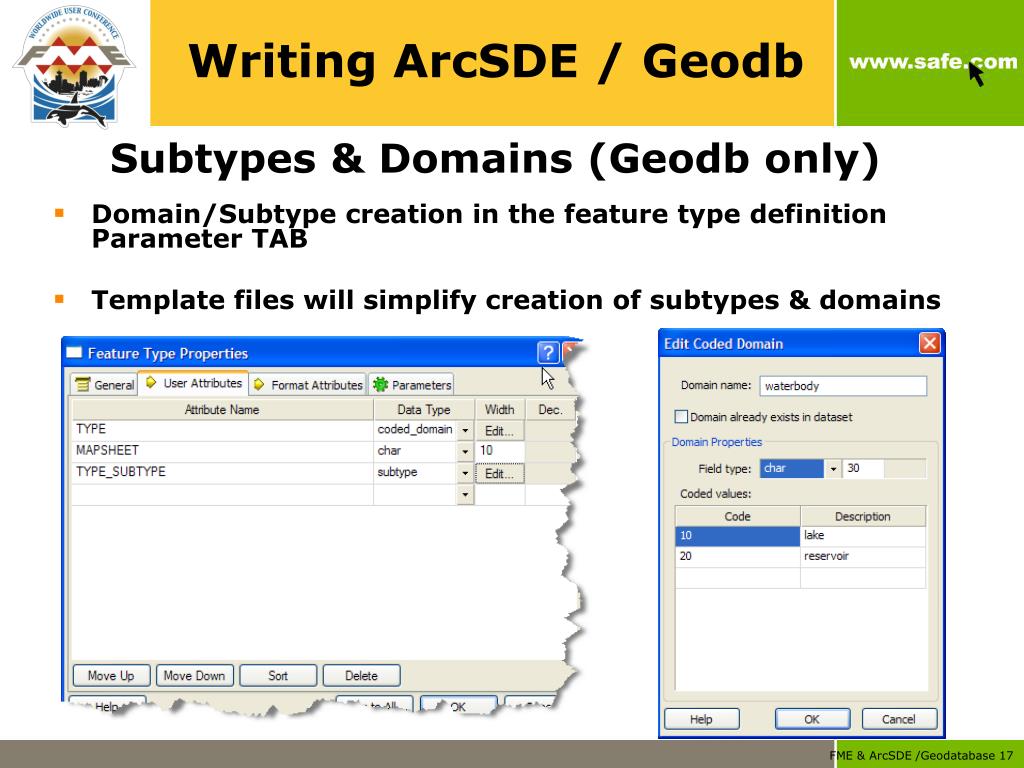Select the coded value code 10 cell
This screenshot has width=1024, height=768.
(x=737, y=536)
